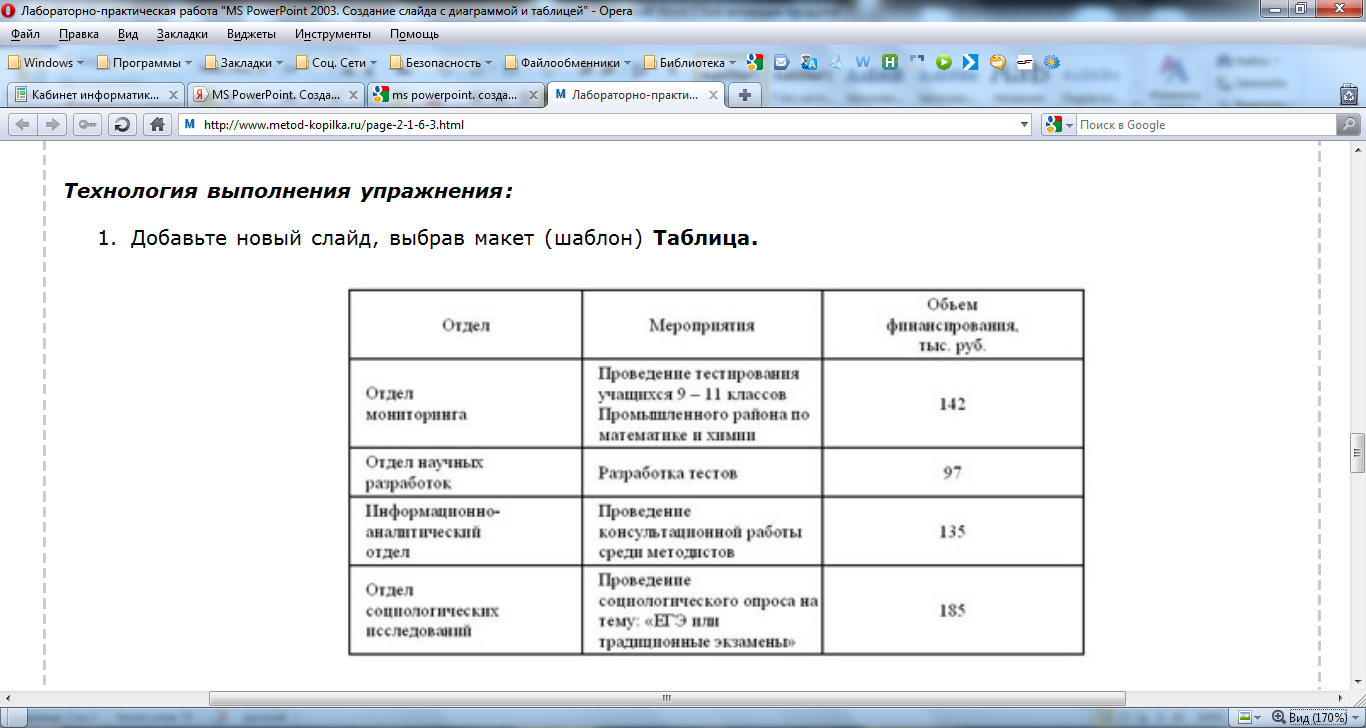Viewport: 1366px width, 728px height.
Task: Open the blue chevron-arrow bookmark icon
Action: tap(970, 62)
